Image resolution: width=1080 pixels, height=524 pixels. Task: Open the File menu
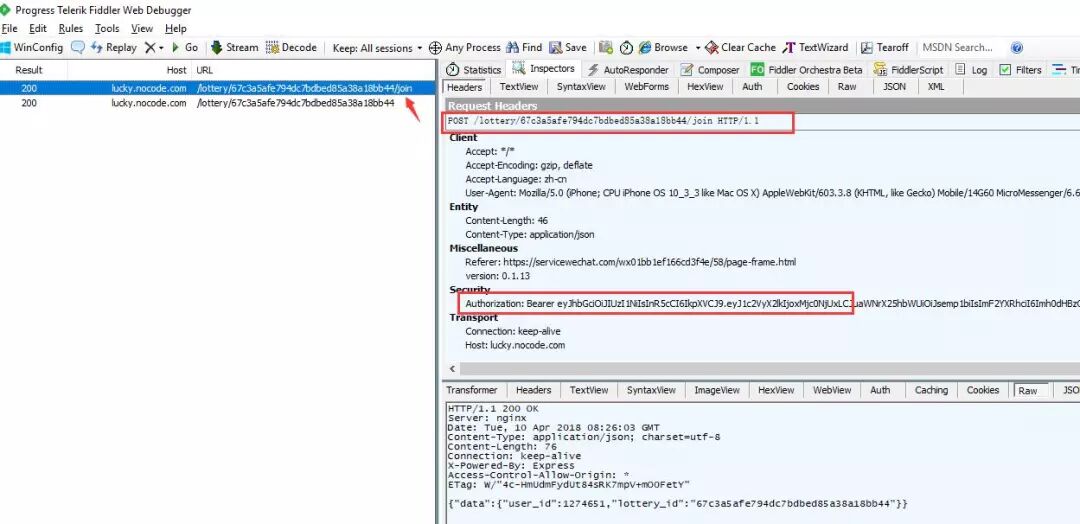click(9, 28)
